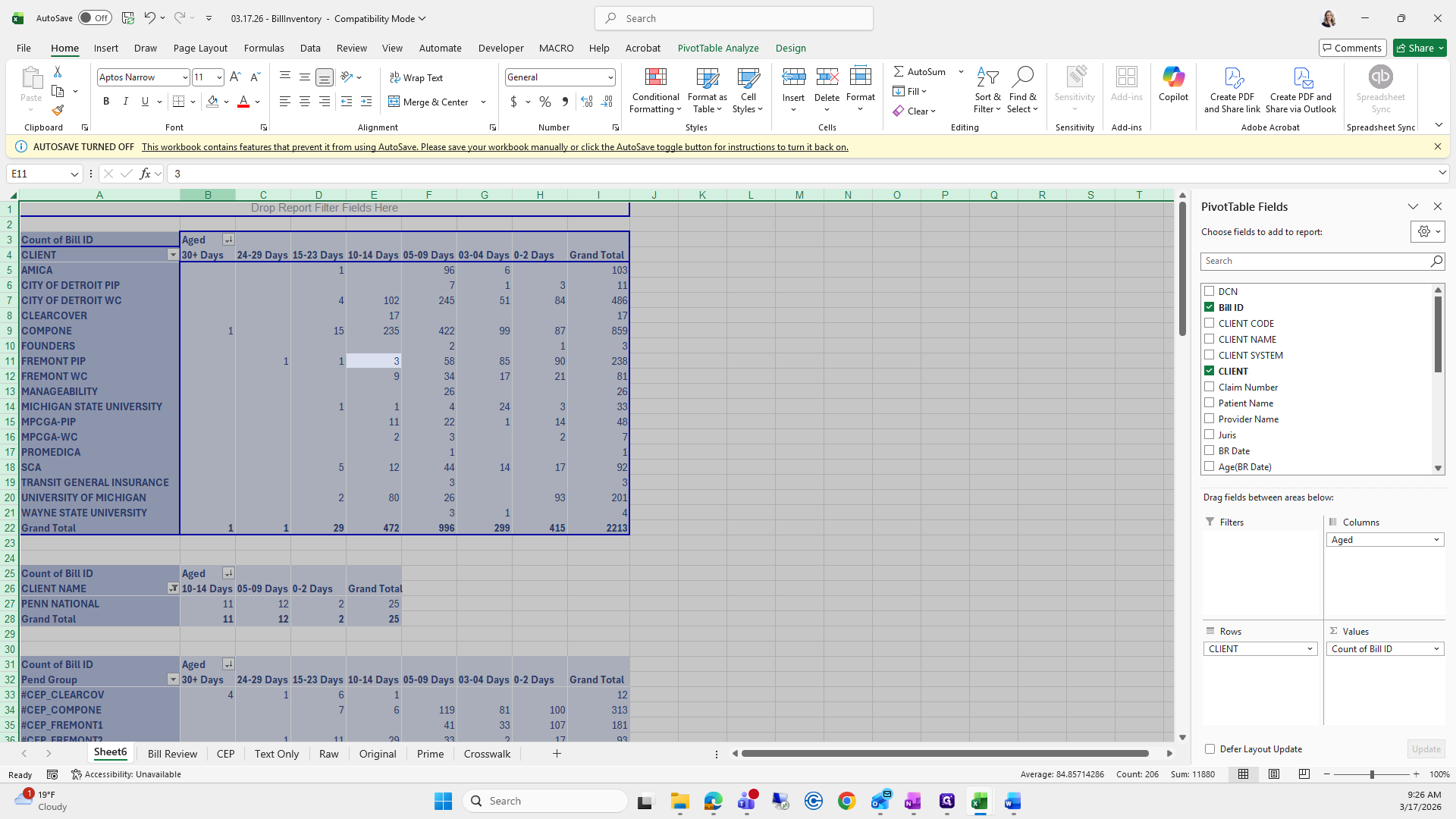
Task: Click the Find & Select magnifier icon
Action: [1022, 77]
